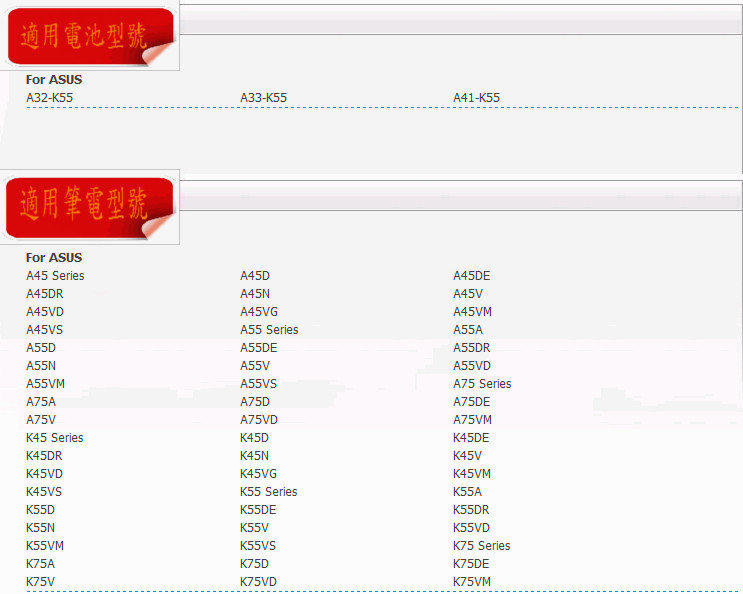Choose K45 Series from the list
The height and width of the screenshot is (594, 743).
coord(54,438)
